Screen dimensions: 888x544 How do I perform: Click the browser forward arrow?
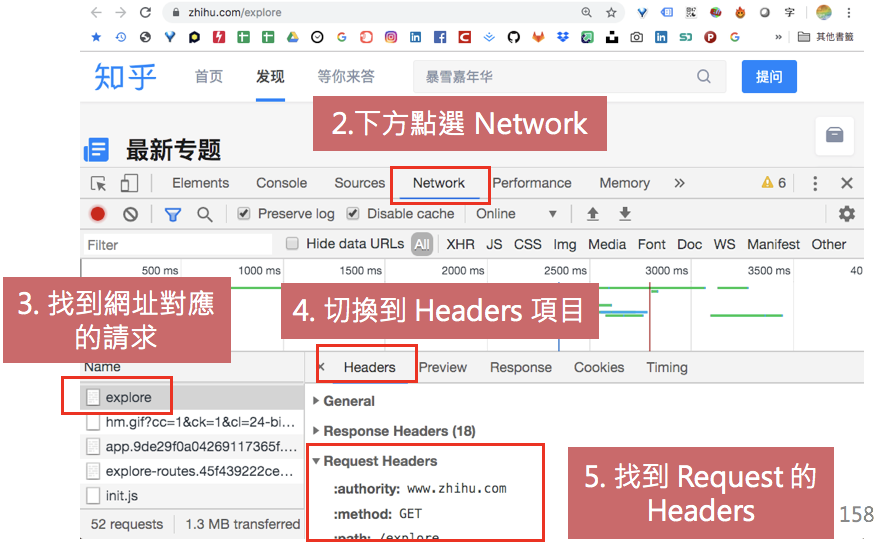tap(120, 12)
